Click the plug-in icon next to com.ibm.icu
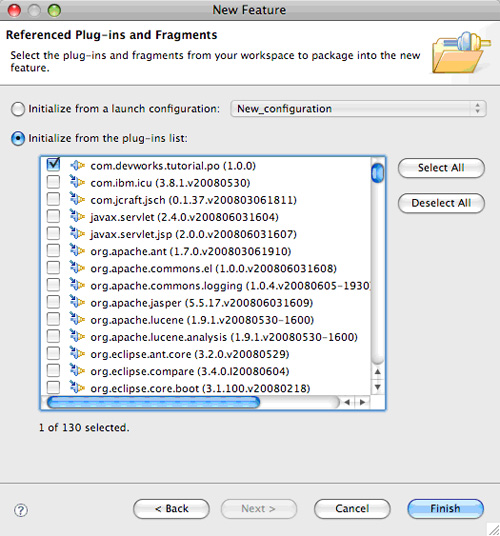 coord(78,182)
